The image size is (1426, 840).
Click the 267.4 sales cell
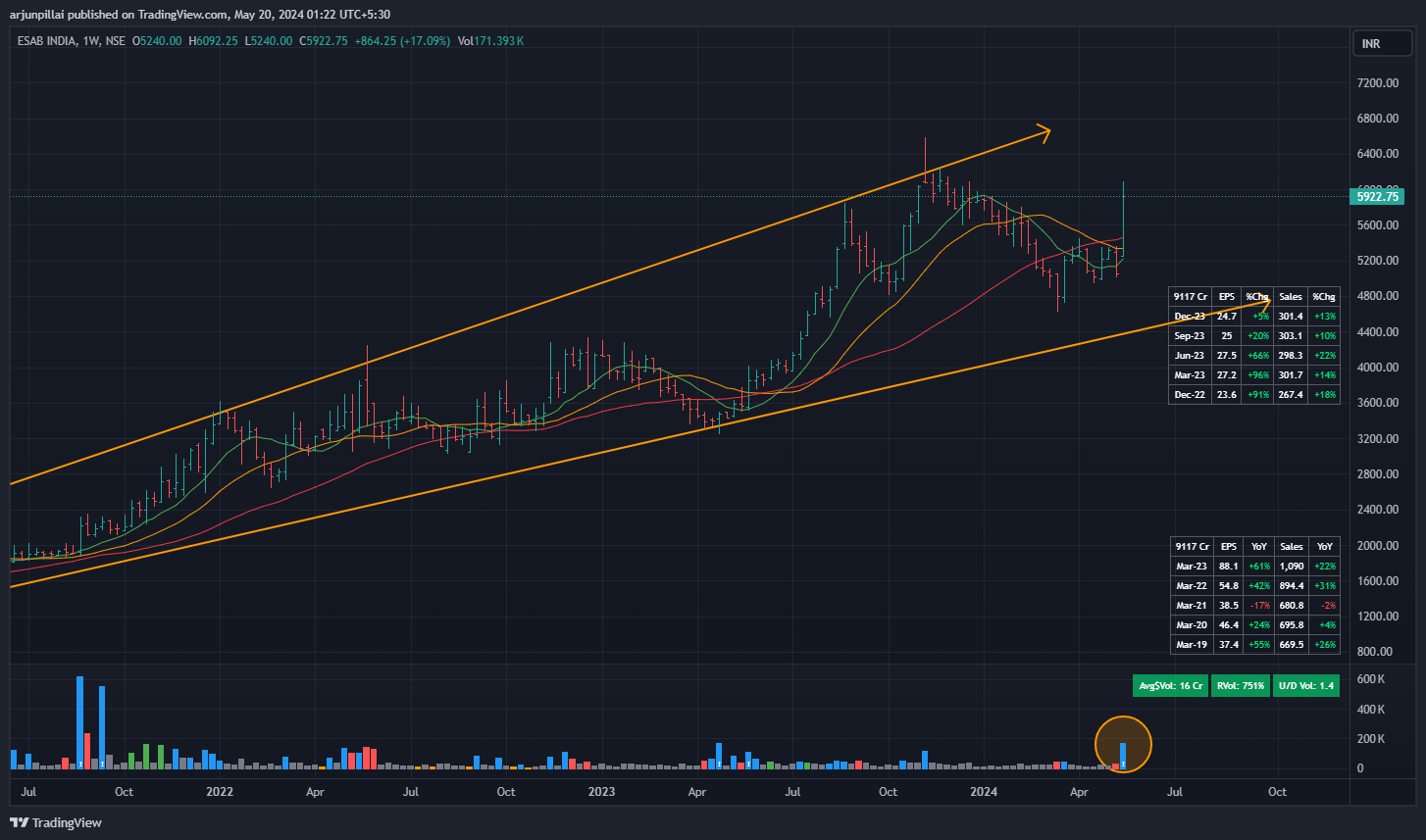(1291, 395)
